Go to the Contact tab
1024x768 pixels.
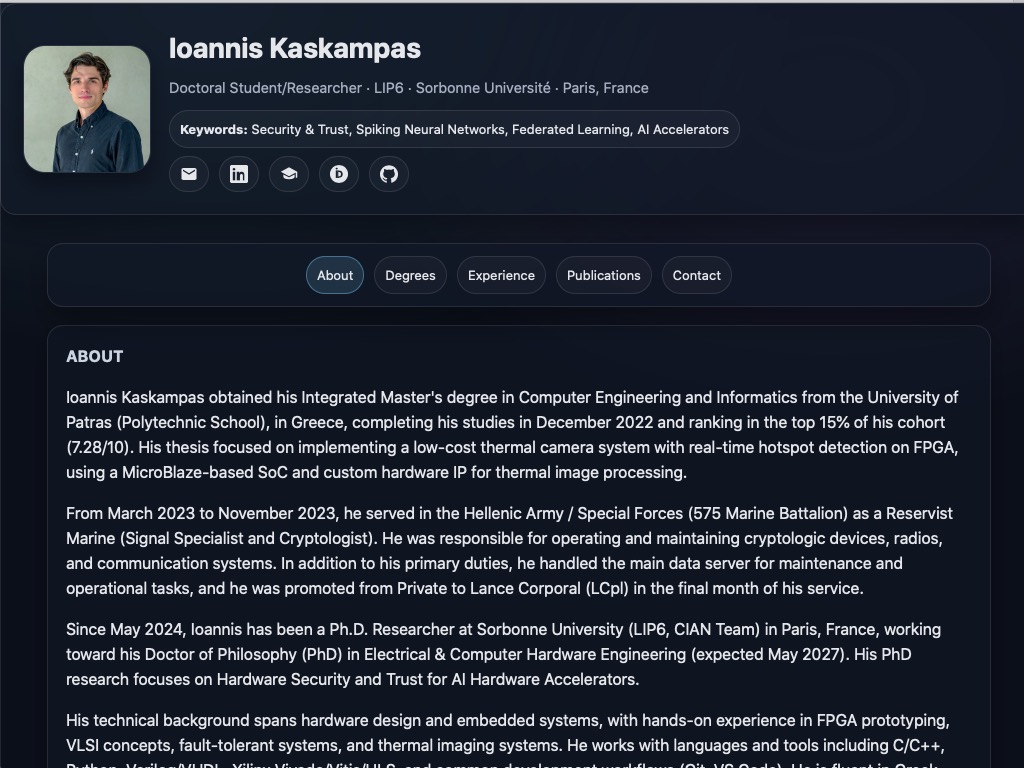point(697,275)
